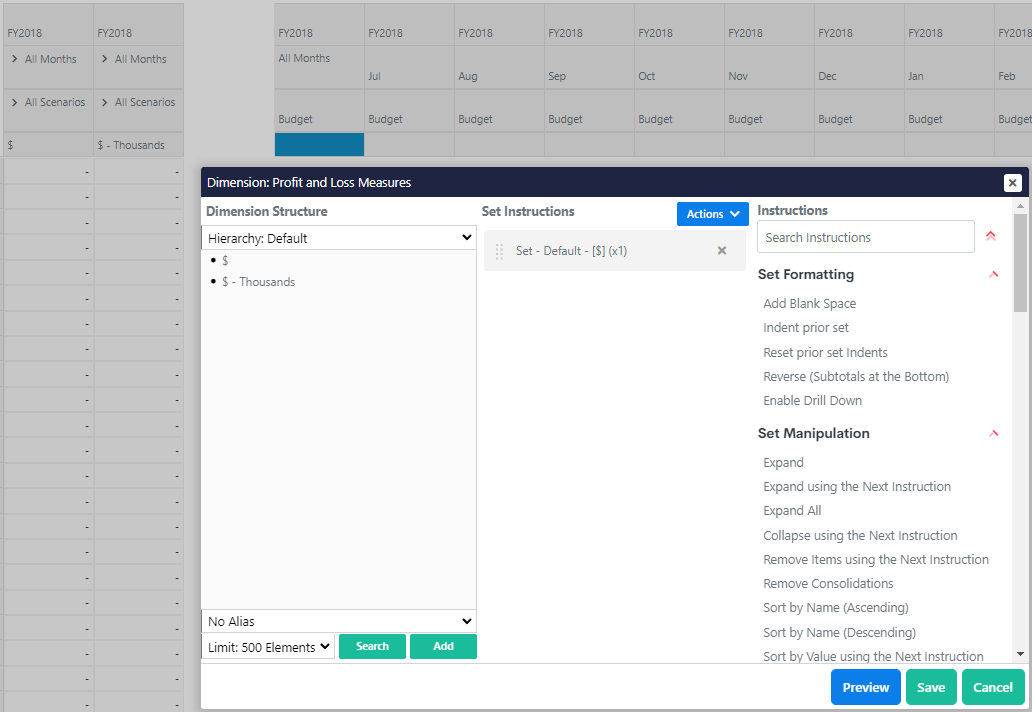Change the Limit: 500 Elements dropdown

[x=267, y=647]
